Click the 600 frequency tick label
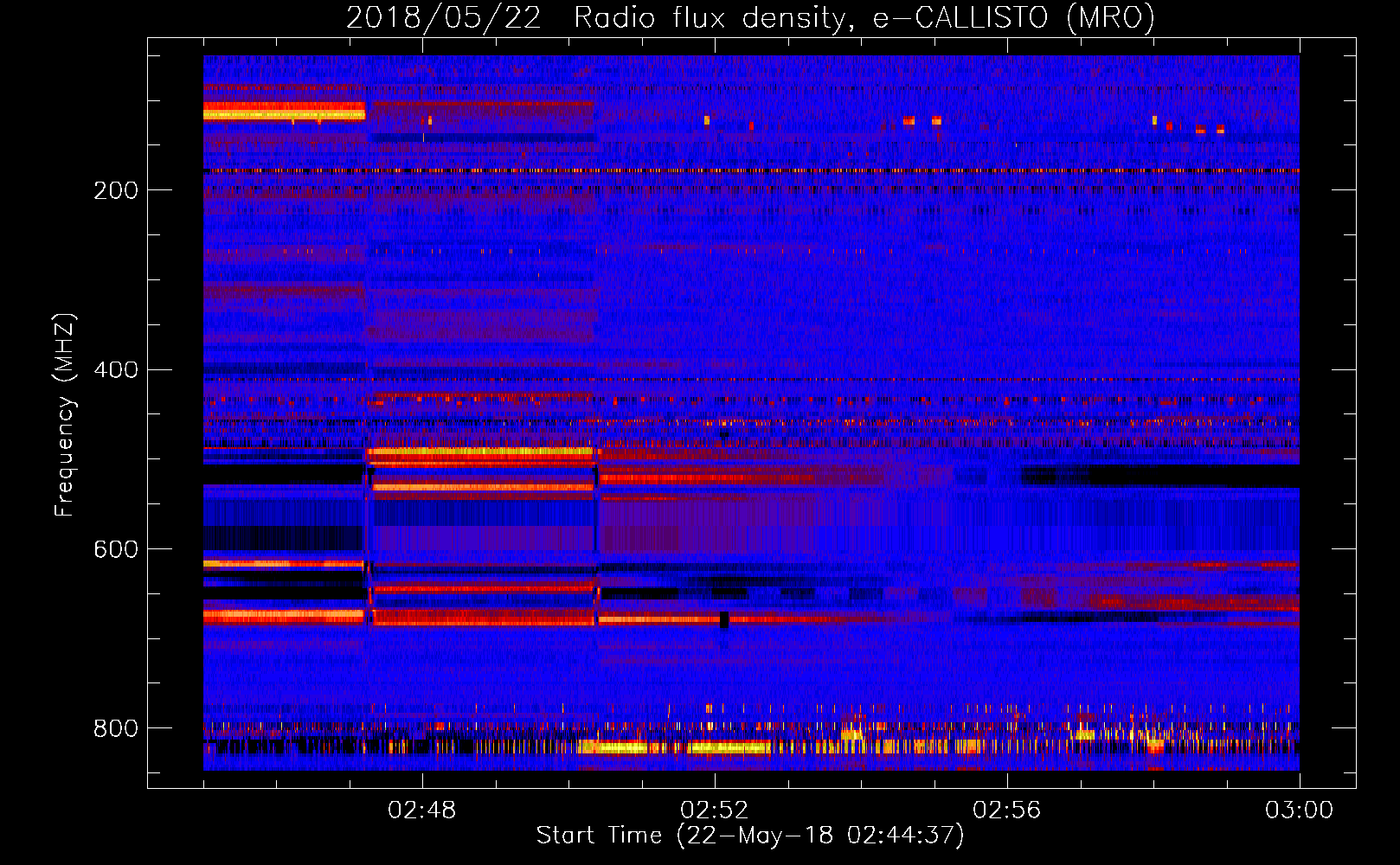Viewport: 1400px width, 865px height. 116,550
